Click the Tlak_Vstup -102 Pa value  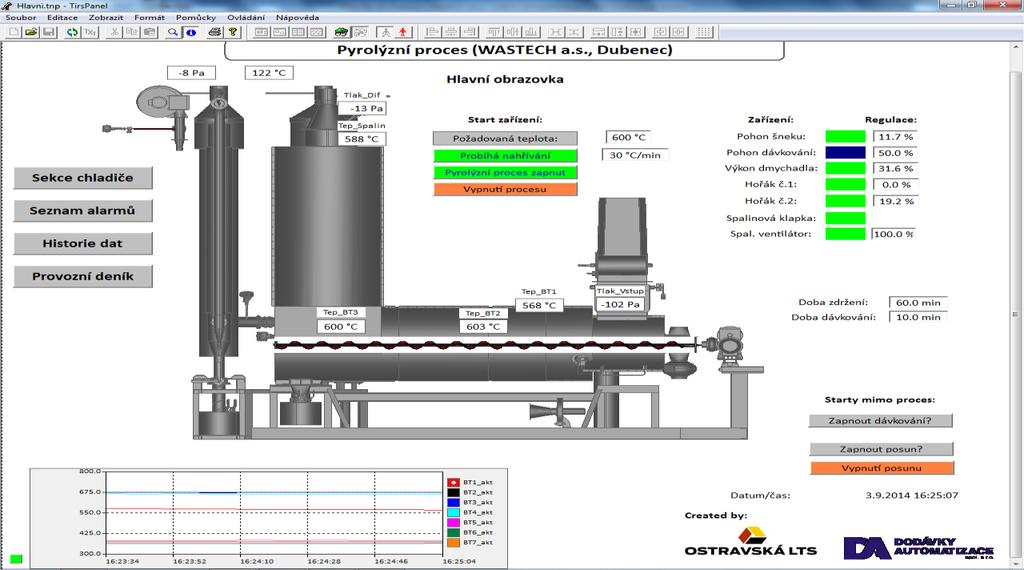tap(620, 304)
